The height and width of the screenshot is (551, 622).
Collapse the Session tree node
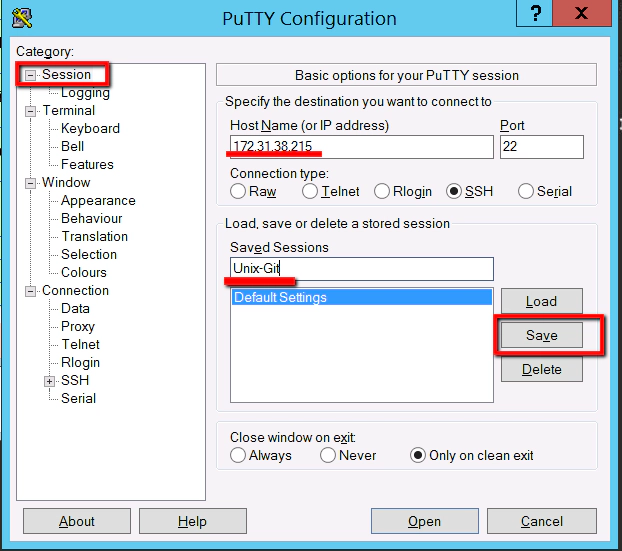click(30, 75)
